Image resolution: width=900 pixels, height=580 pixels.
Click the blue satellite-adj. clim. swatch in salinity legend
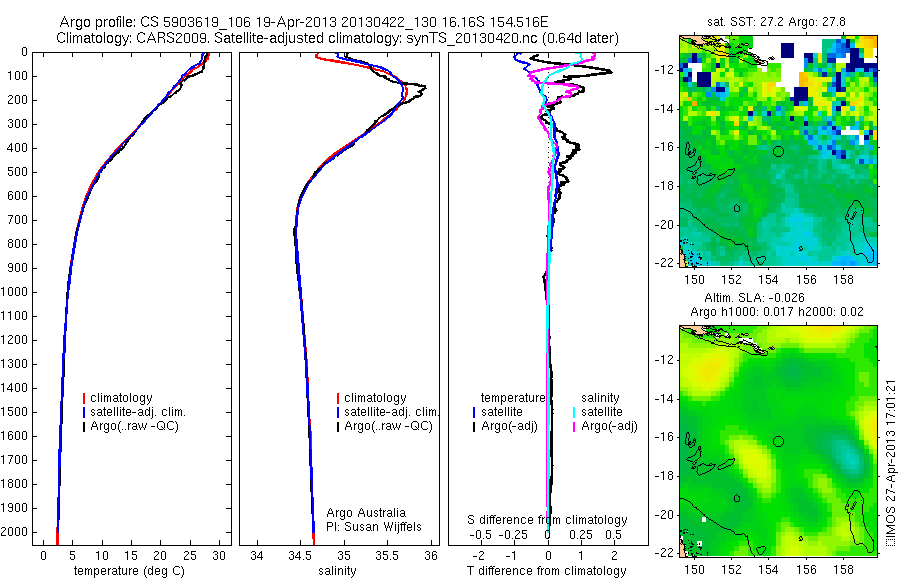click(338, 412)
